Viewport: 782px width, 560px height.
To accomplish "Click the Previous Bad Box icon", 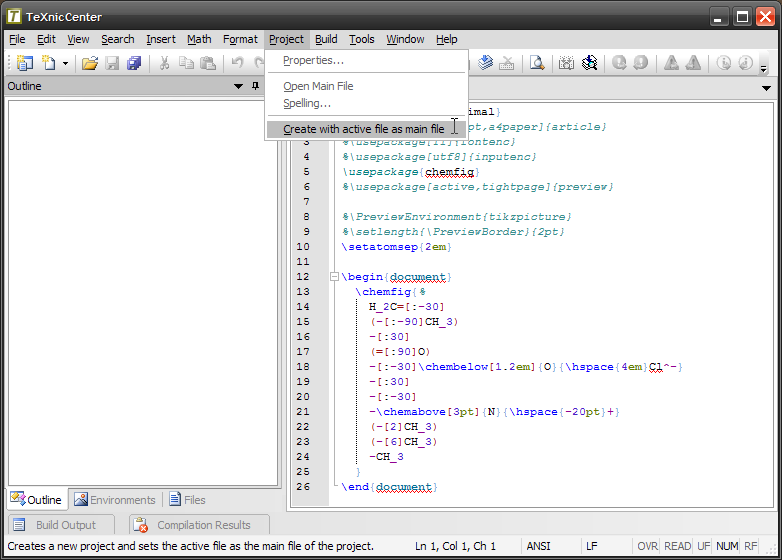I will click(x=746, y=63).
